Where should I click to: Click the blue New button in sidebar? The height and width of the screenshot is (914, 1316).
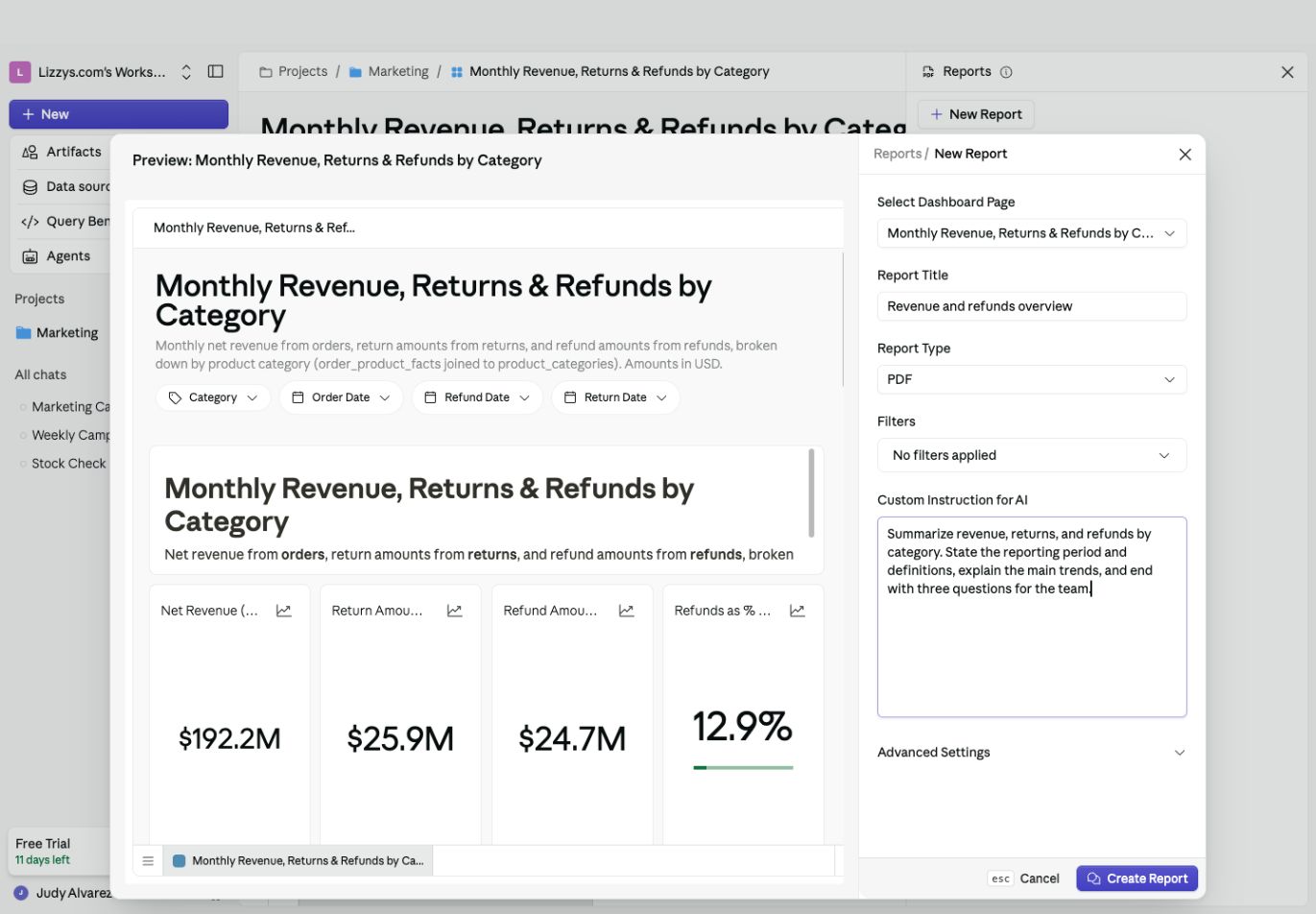click(x=119, y=114)
